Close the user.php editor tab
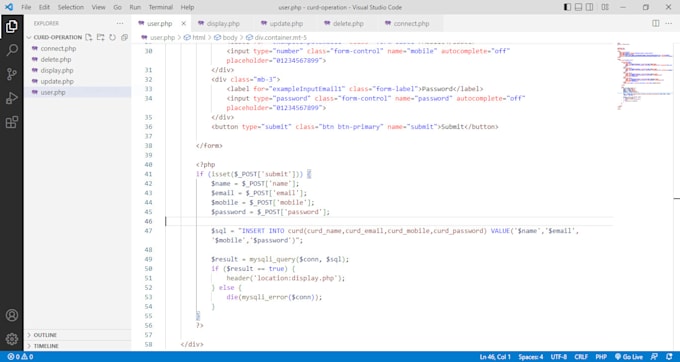 pyautogui.click(x=183, y=23)
